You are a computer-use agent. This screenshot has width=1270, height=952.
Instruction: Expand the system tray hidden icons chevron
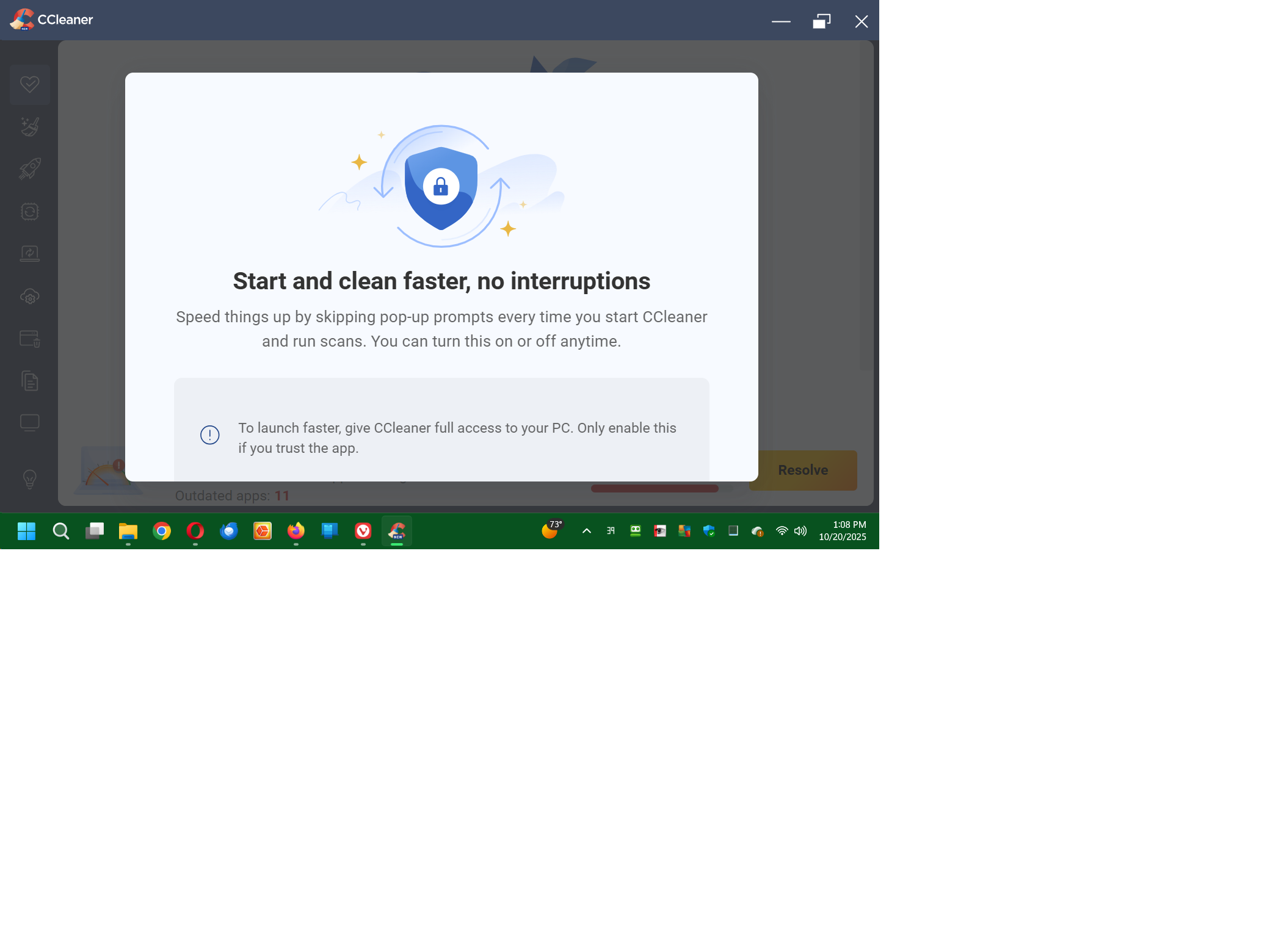coord(586,531)
